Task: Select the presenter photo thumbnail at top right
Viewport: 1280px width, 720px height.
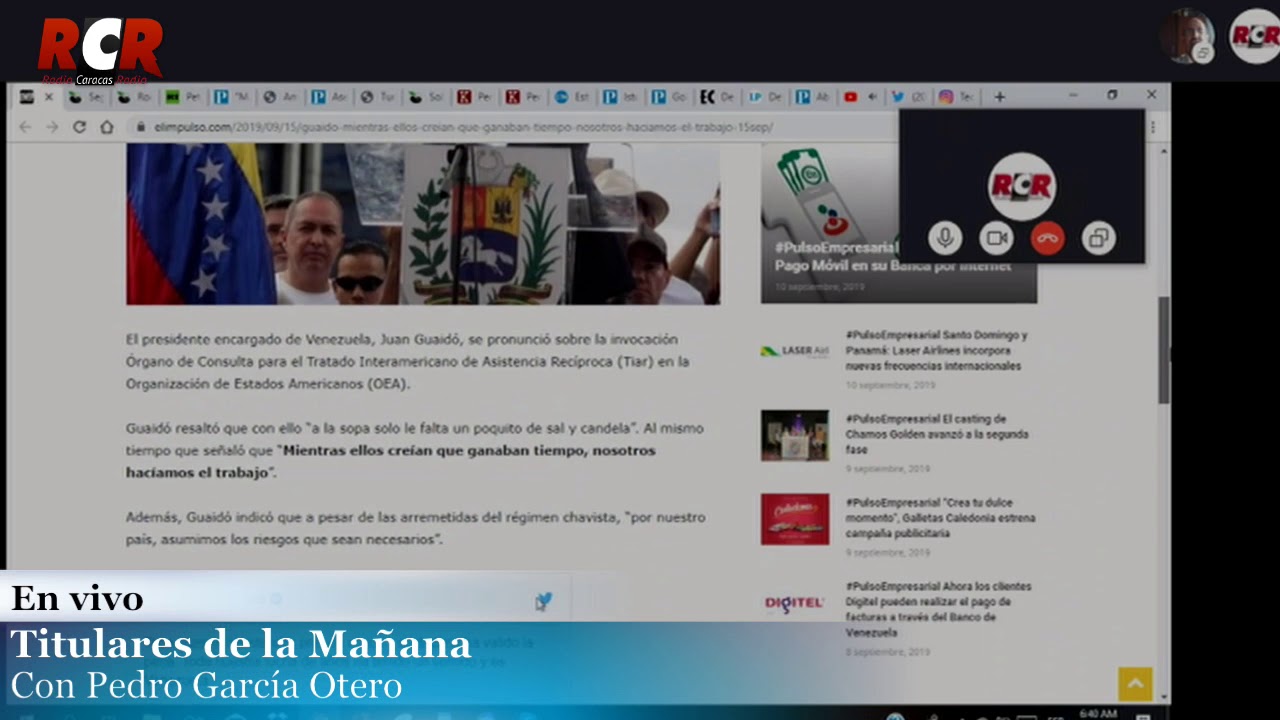Action: (1187, 36)
